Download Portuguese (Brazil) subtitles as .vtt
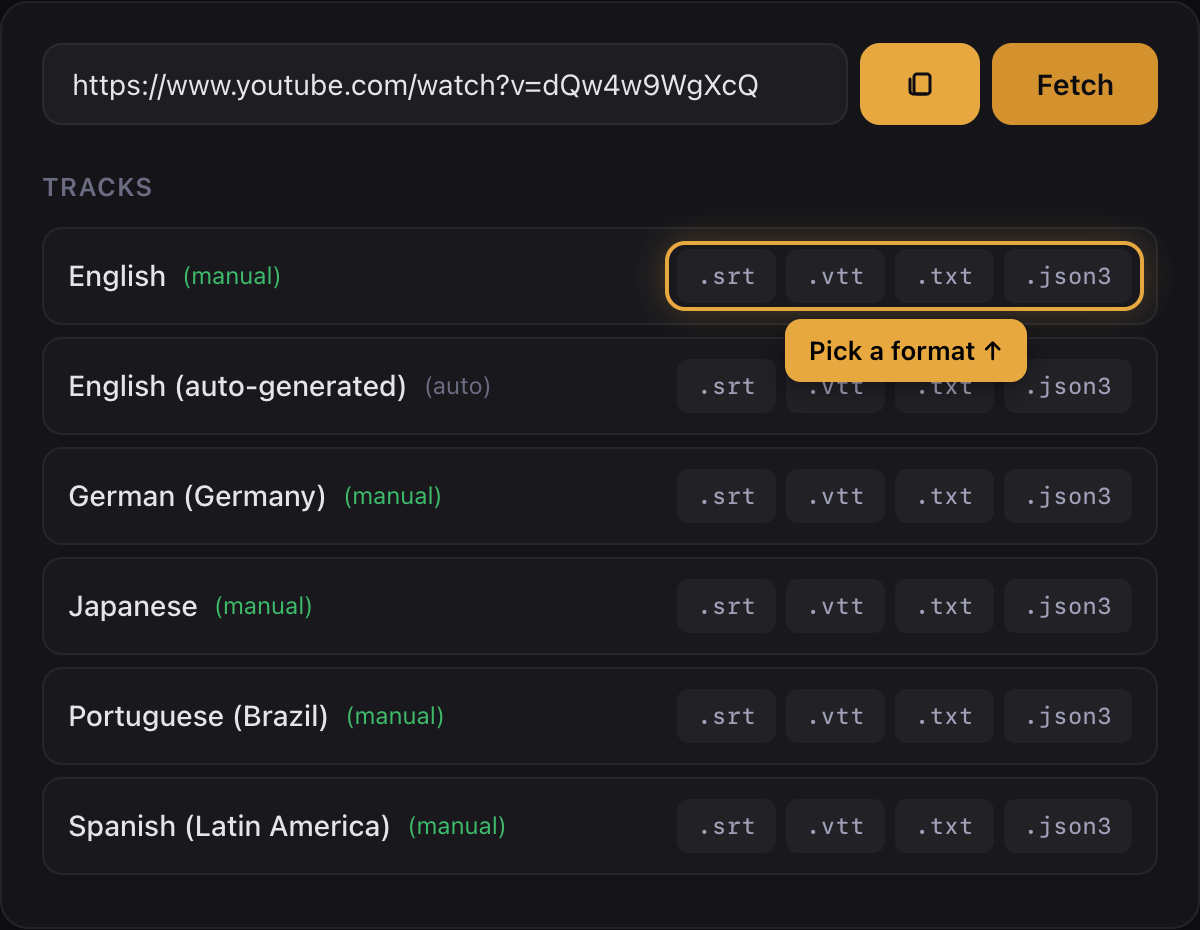Screen dimensions: 1200x930 click(x=835, y=716)
